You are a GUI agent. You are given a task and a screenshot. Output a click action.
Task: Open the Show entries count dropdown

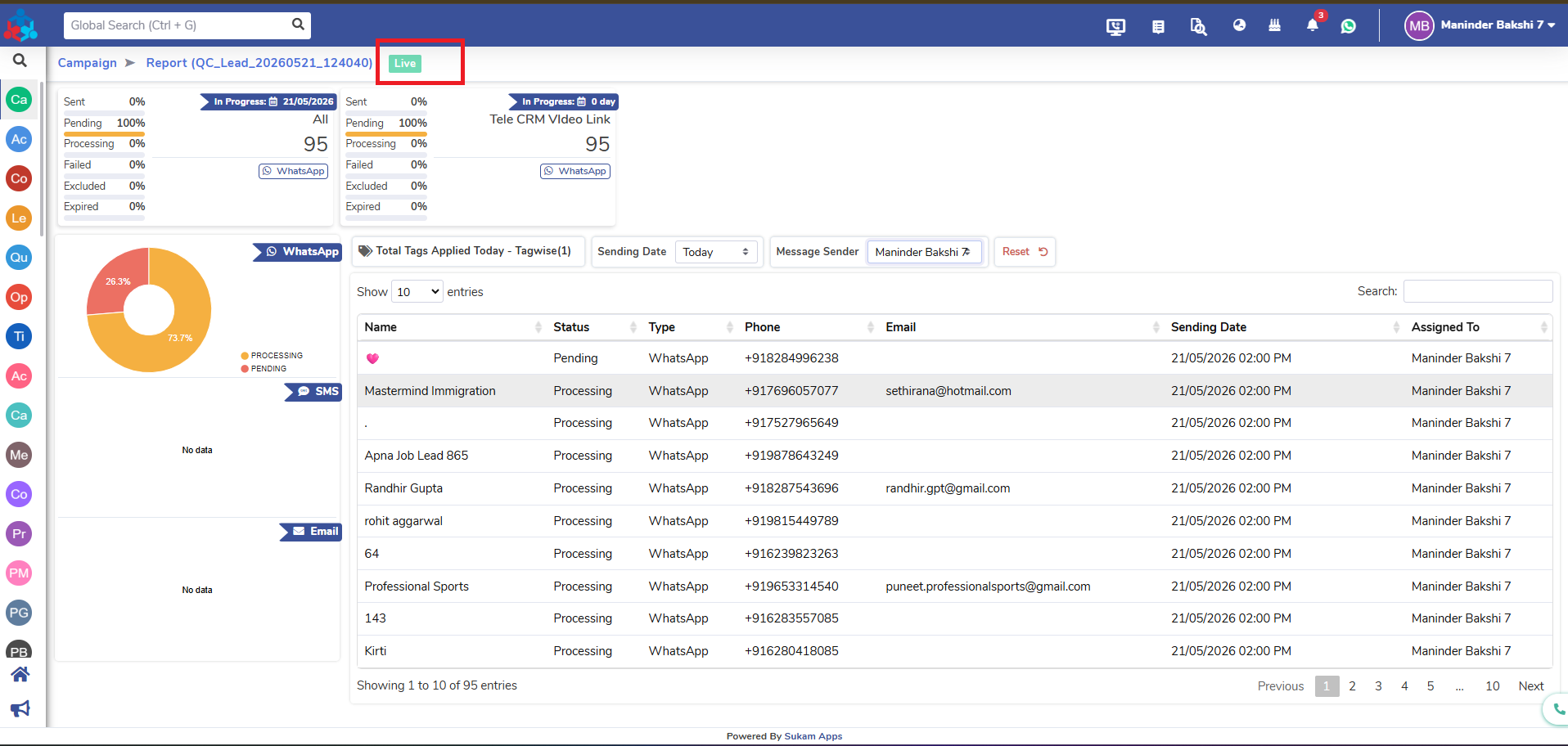[x=417, y=292]
